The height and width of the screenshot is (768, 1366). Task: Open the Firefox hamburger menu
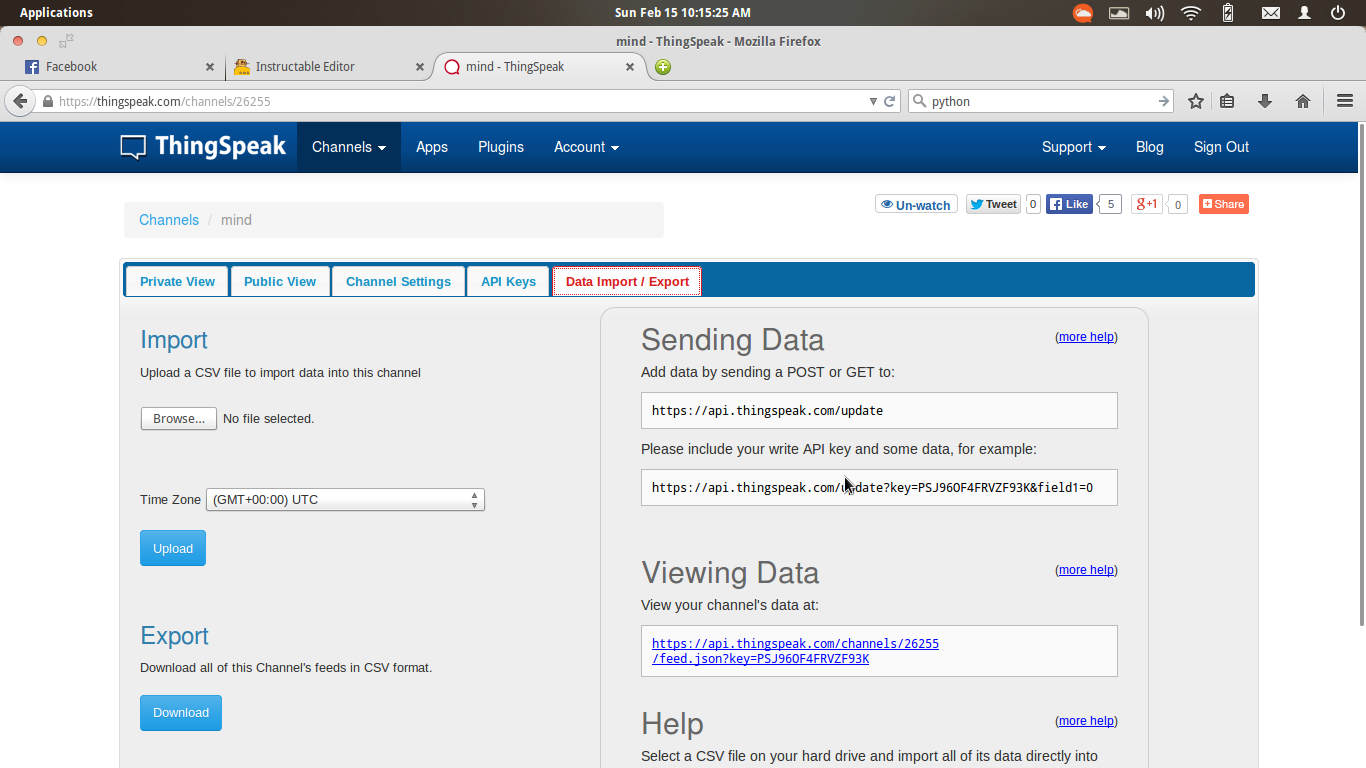1344,101
